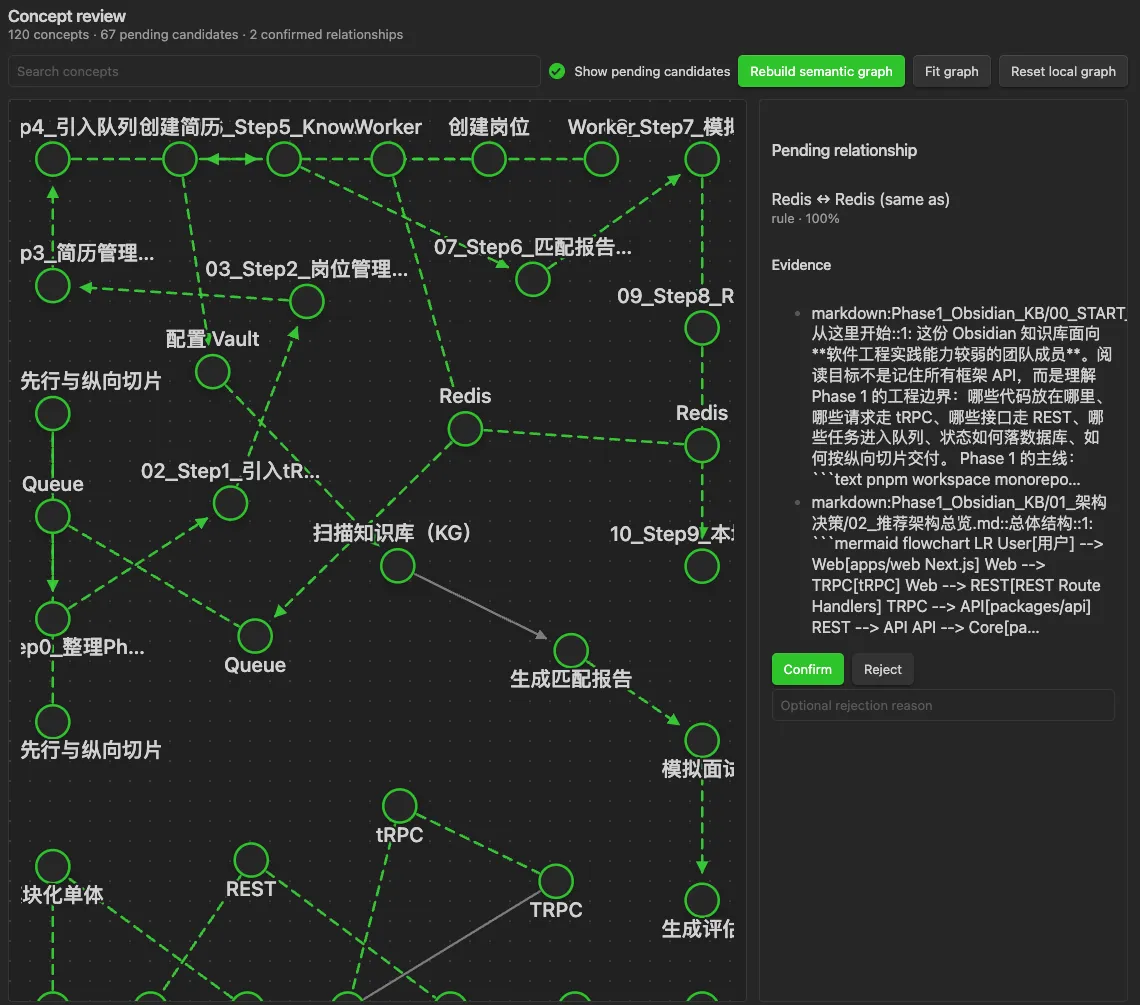Click the Concept review title
This screenshot has height=1005, width=1140.
[x=66, y=16]
